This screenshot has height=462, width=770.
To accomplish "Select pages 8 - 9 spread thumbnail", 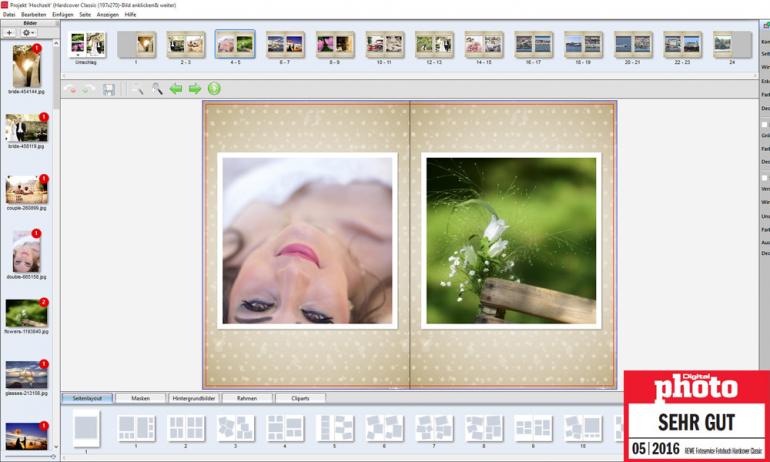I will pyautogui.click(x=335, y=45).
